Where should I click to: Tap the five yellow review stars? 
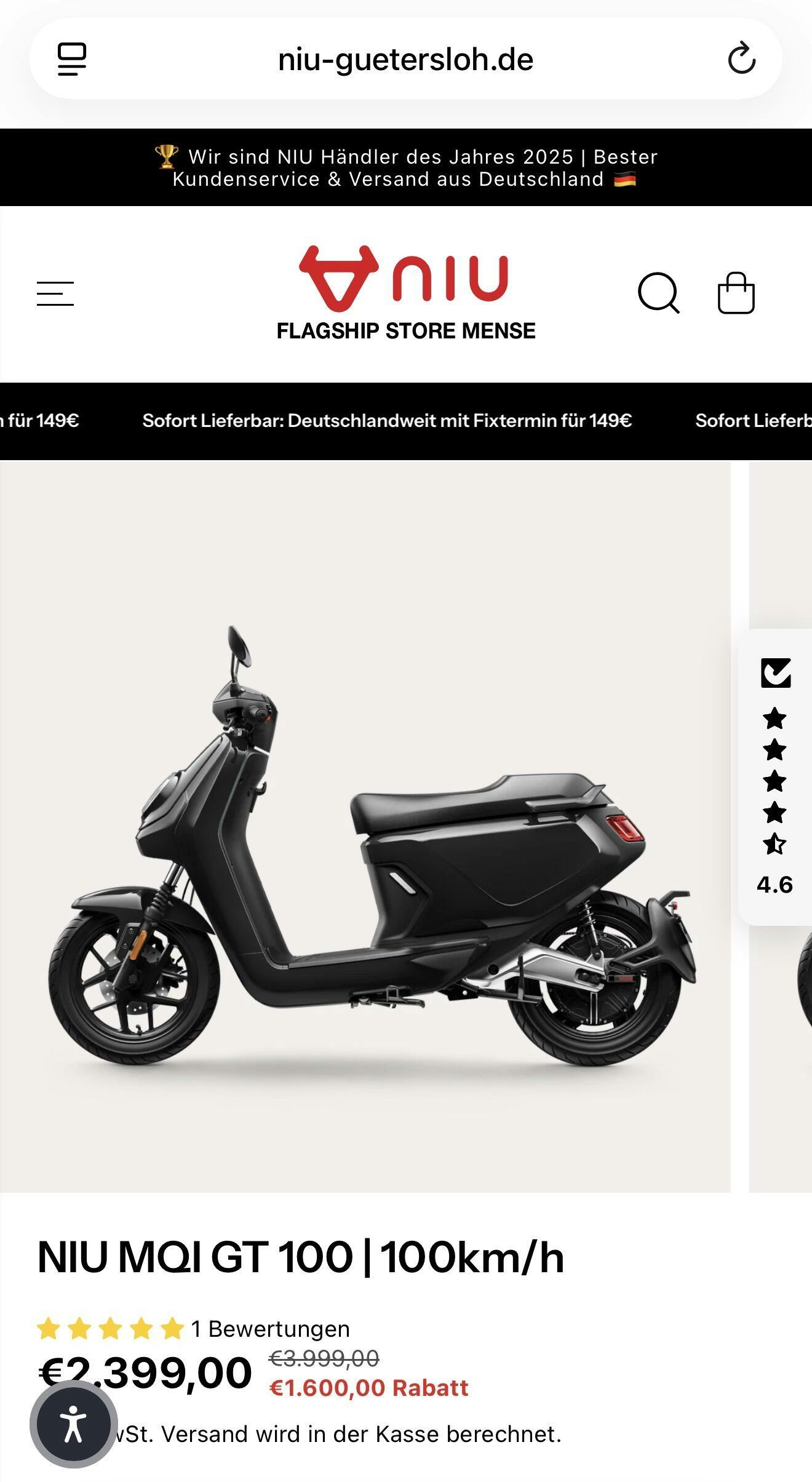pyautogui.click(x=111, y=1329)
